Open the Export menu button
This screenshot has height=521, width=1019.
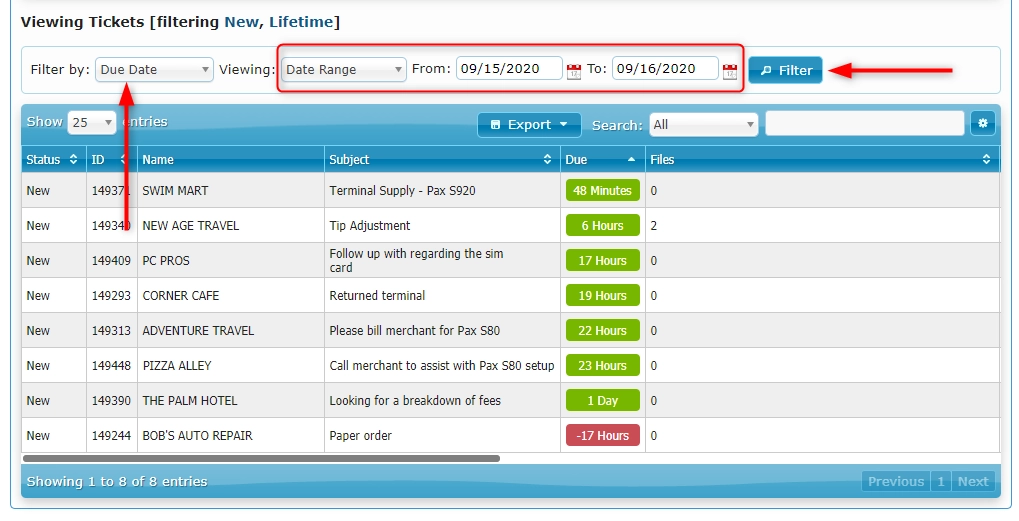pyautogui.click(x=529, y=124)
